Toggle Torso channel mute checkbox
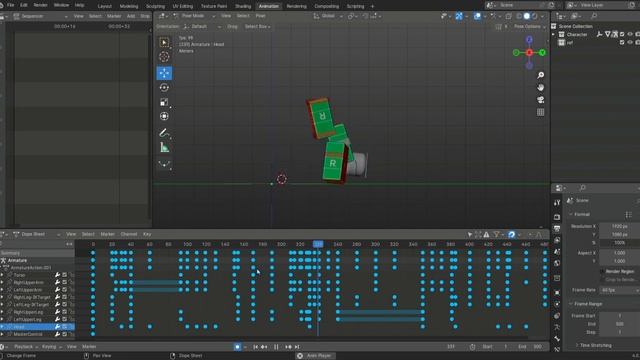Image resolution: width=640 pixels, height=360 pixels. pos(64,275)
